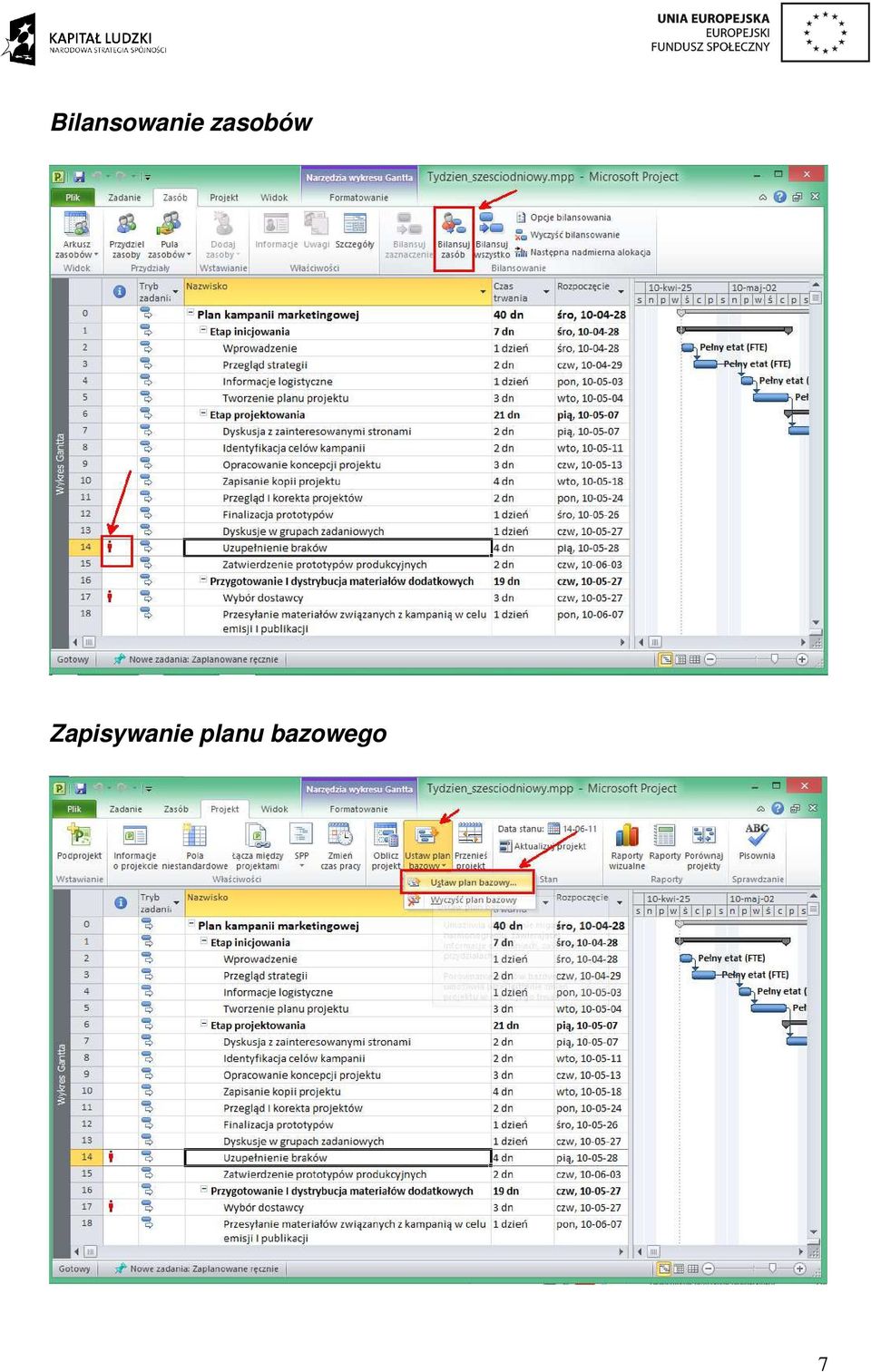Open Rozpoczęcie column dropdown in upper window
The image size is (871, 1372).
click(621, 291)
